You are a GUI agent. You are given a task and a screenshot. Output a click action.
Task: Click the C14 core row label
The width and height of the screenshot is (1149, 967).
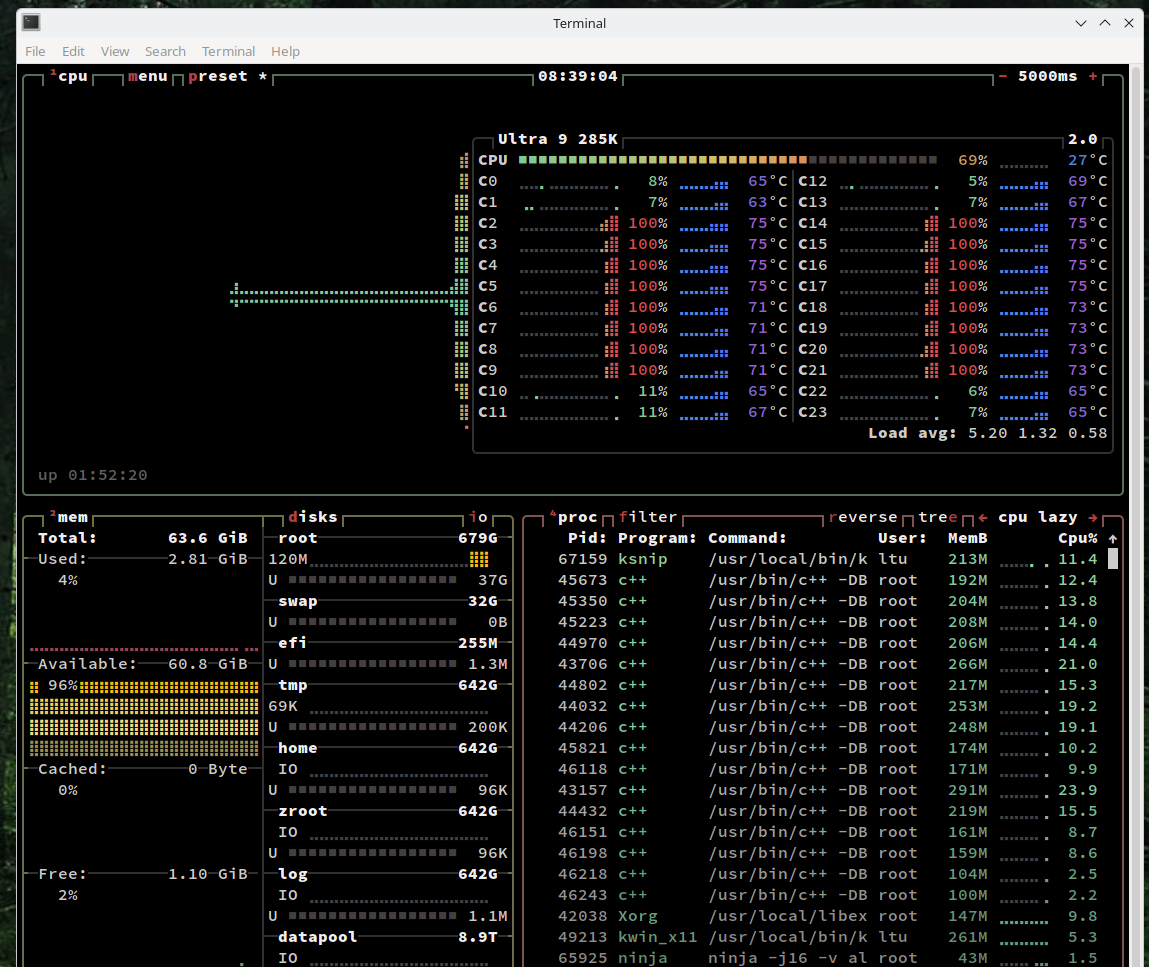point(812,223)
